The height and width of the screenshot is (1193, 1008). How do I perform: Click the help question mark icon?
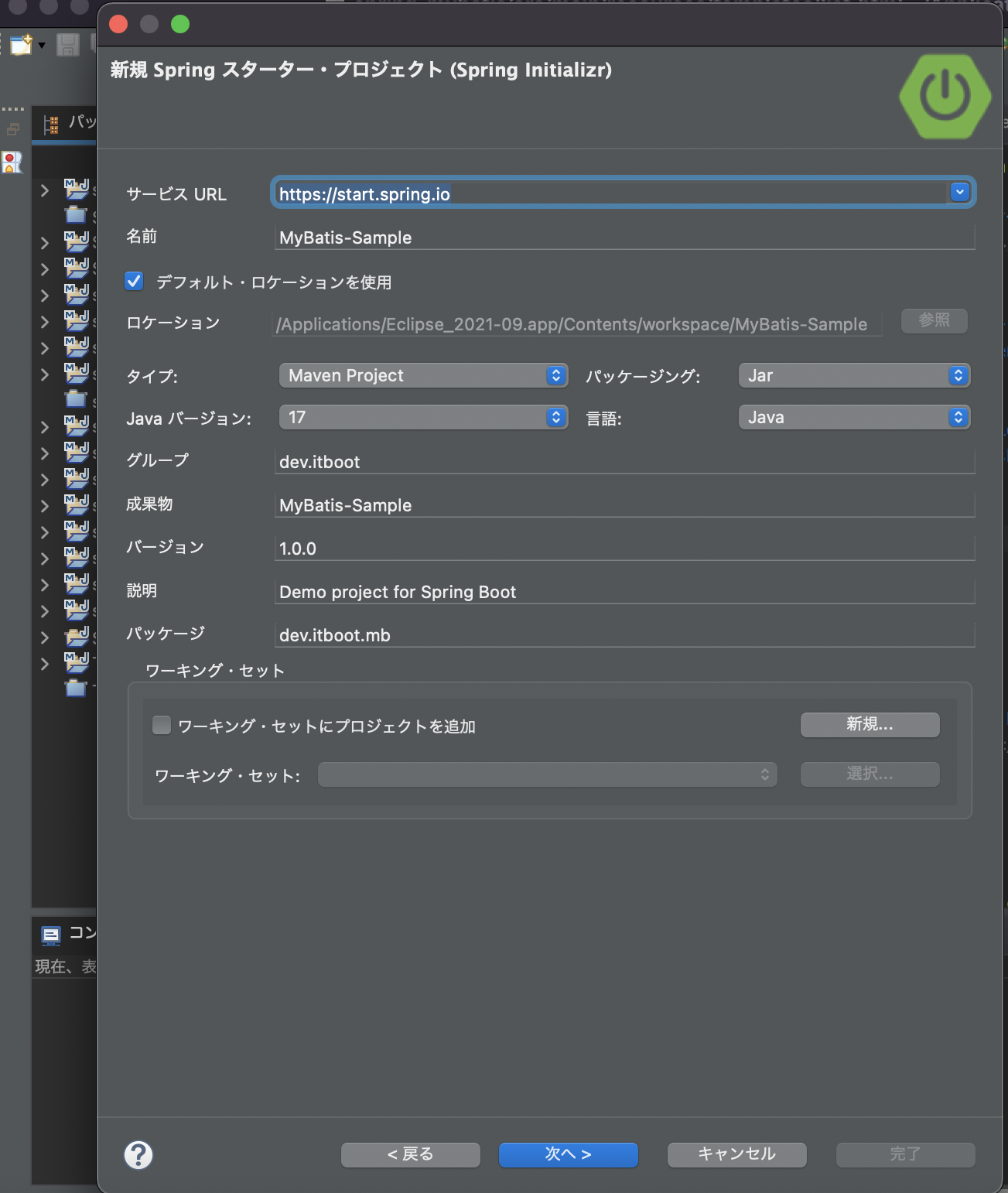138,1154
